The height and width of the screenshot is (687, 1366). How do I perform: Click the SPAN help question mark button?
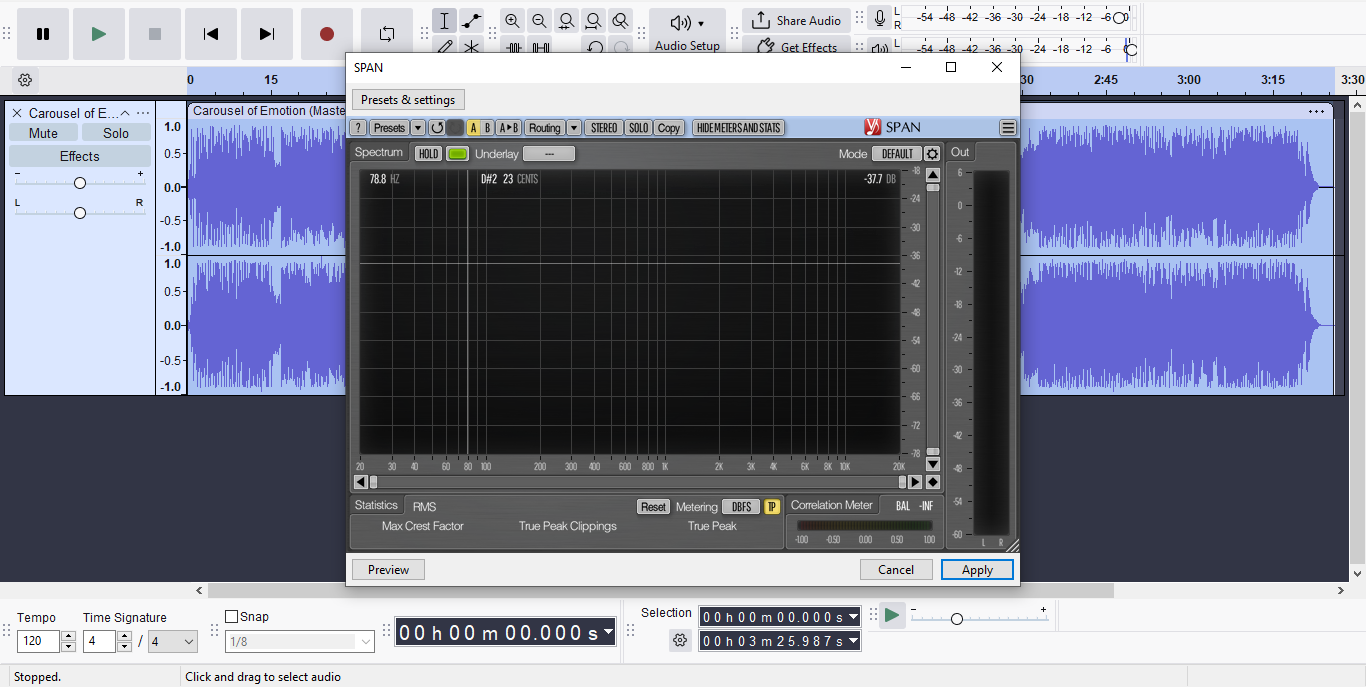point(358,128)
